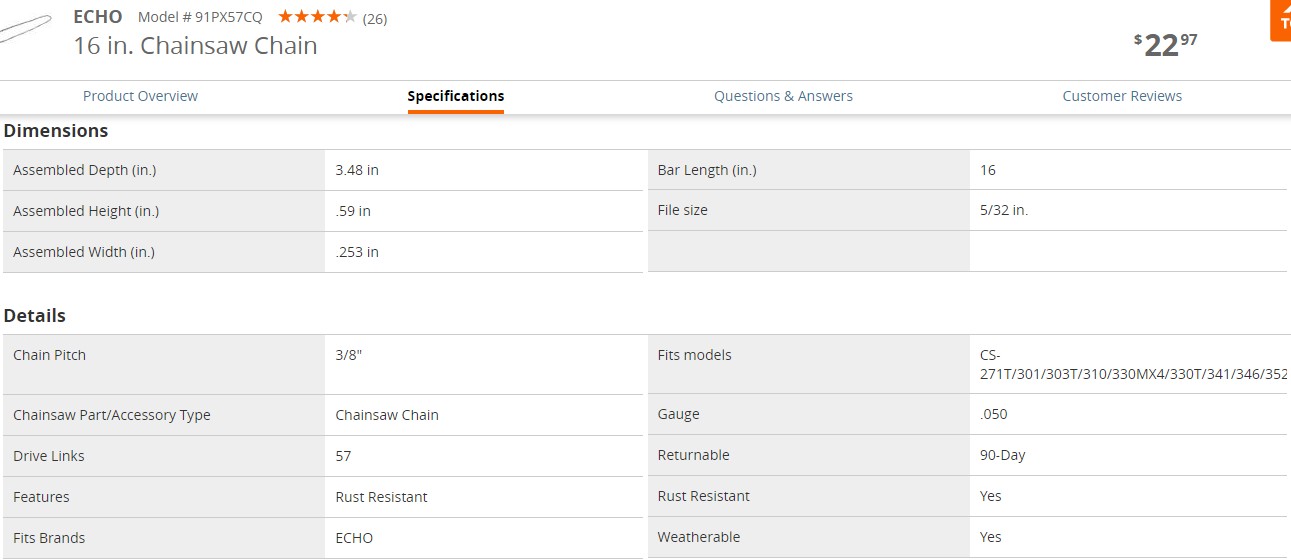Click the orange back-to-top button

(1280, 20)
